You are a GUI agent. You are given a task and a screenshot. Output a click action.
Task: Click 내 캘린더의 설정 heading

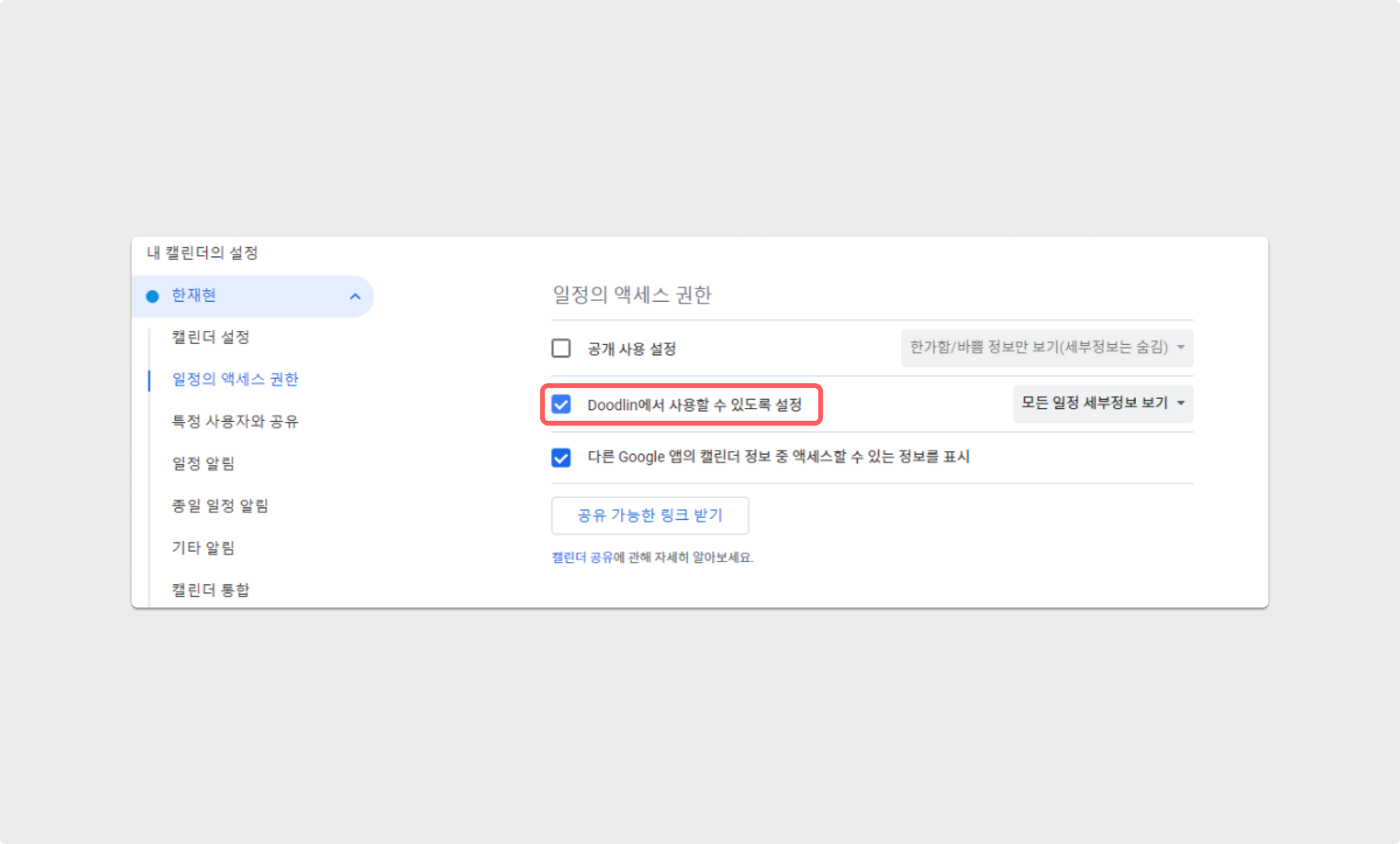[202, 253]
